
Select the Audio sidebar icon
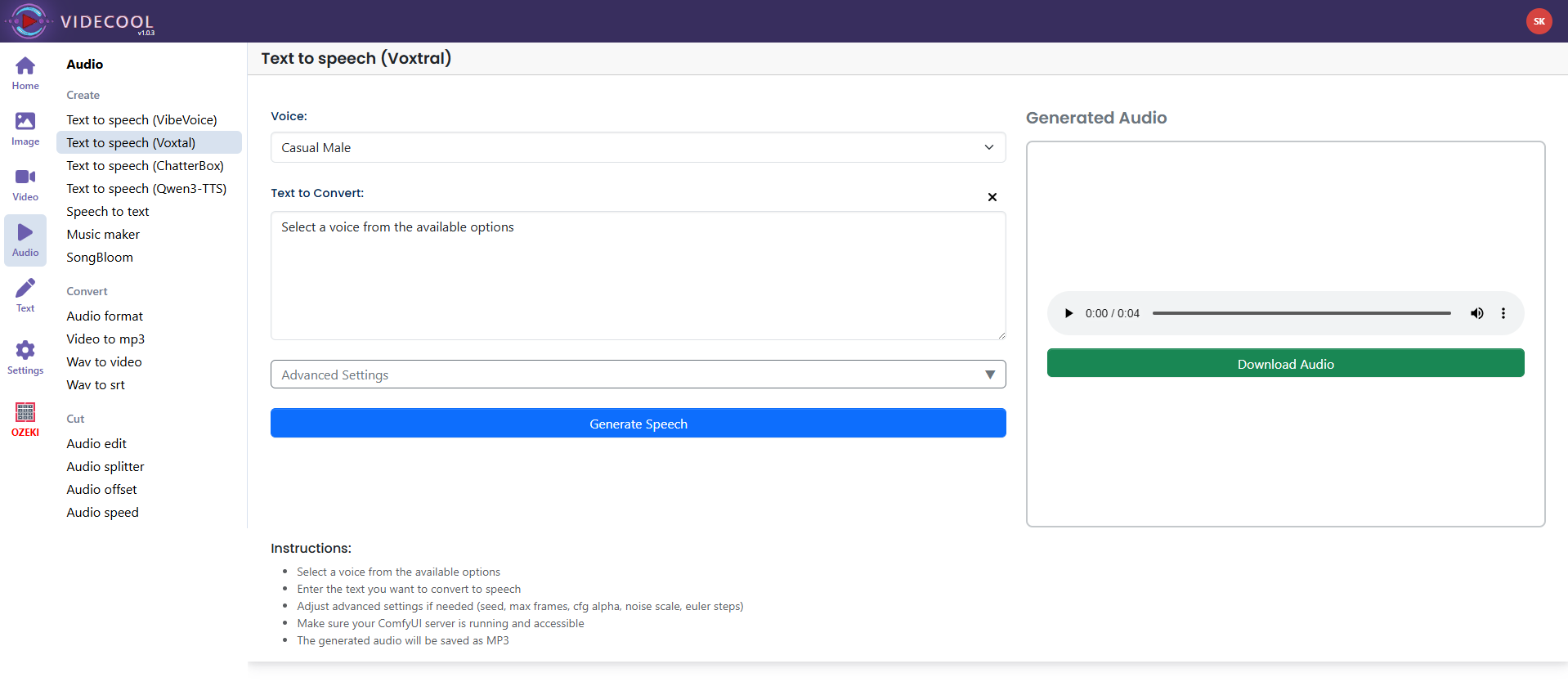25,240
